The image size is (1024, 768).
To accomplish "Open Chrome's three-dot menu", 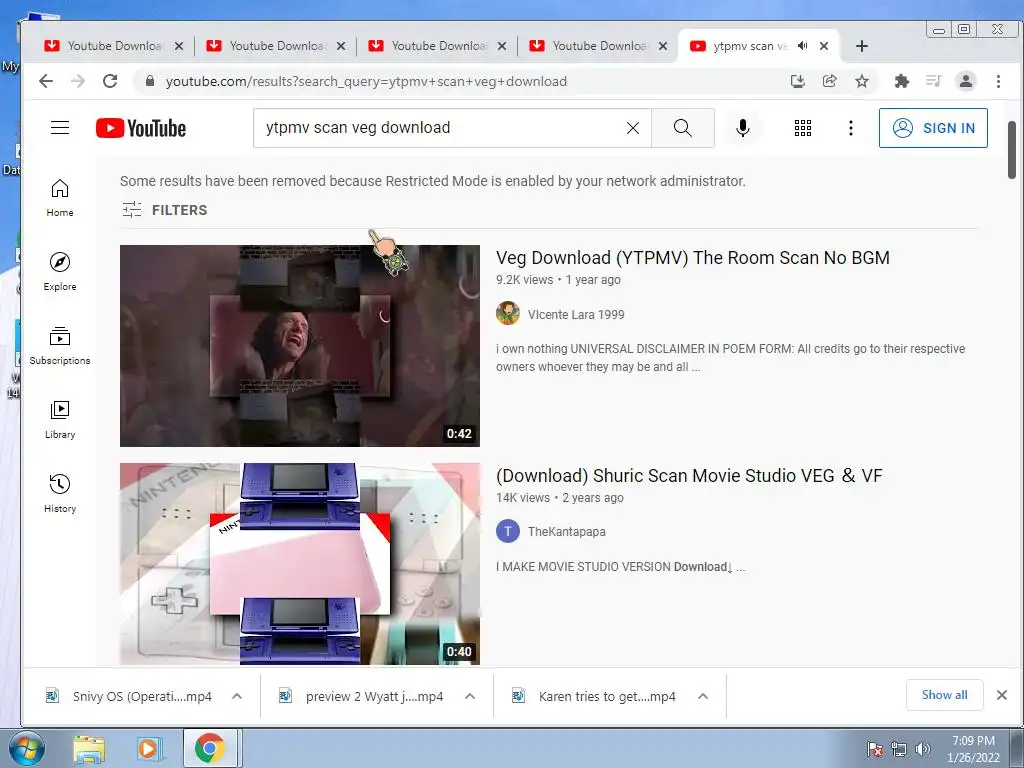I will 998,81.
